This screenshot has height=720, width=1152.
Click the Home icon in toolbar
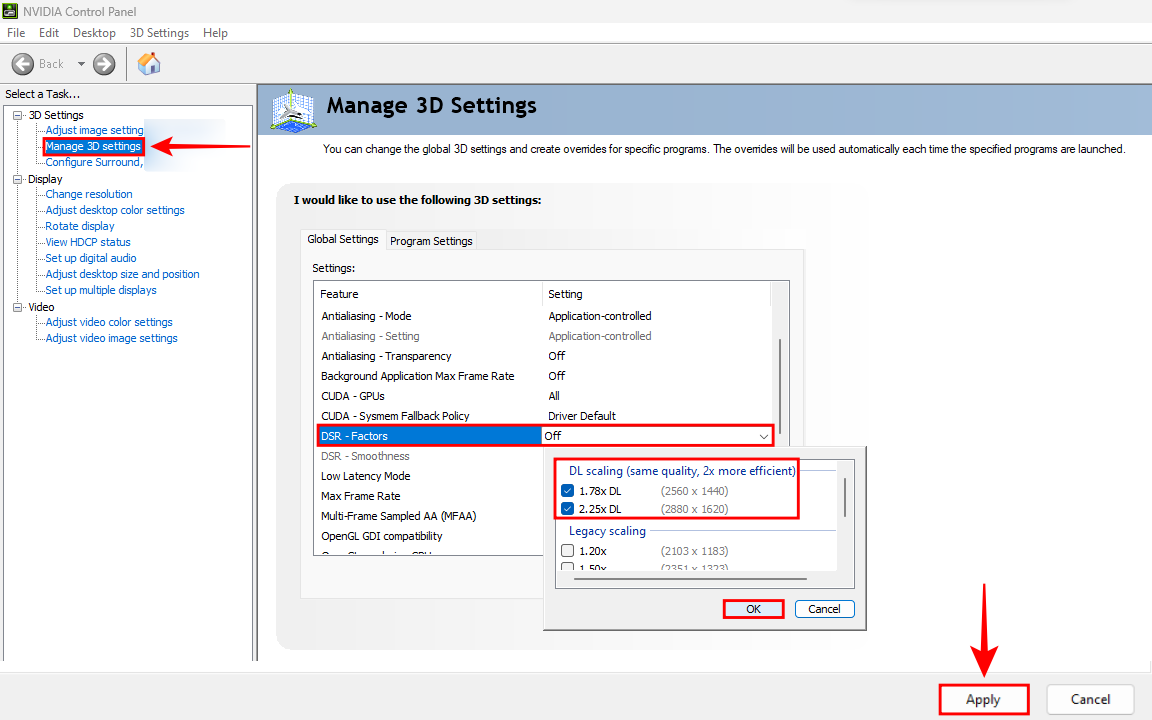[x=149, y=64]
